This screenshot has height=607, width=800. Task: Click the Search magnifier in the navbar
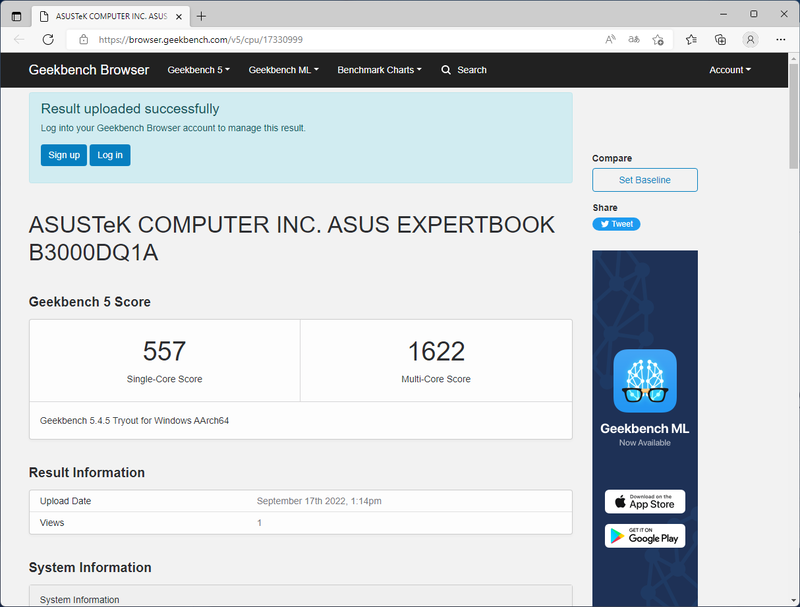446,70
